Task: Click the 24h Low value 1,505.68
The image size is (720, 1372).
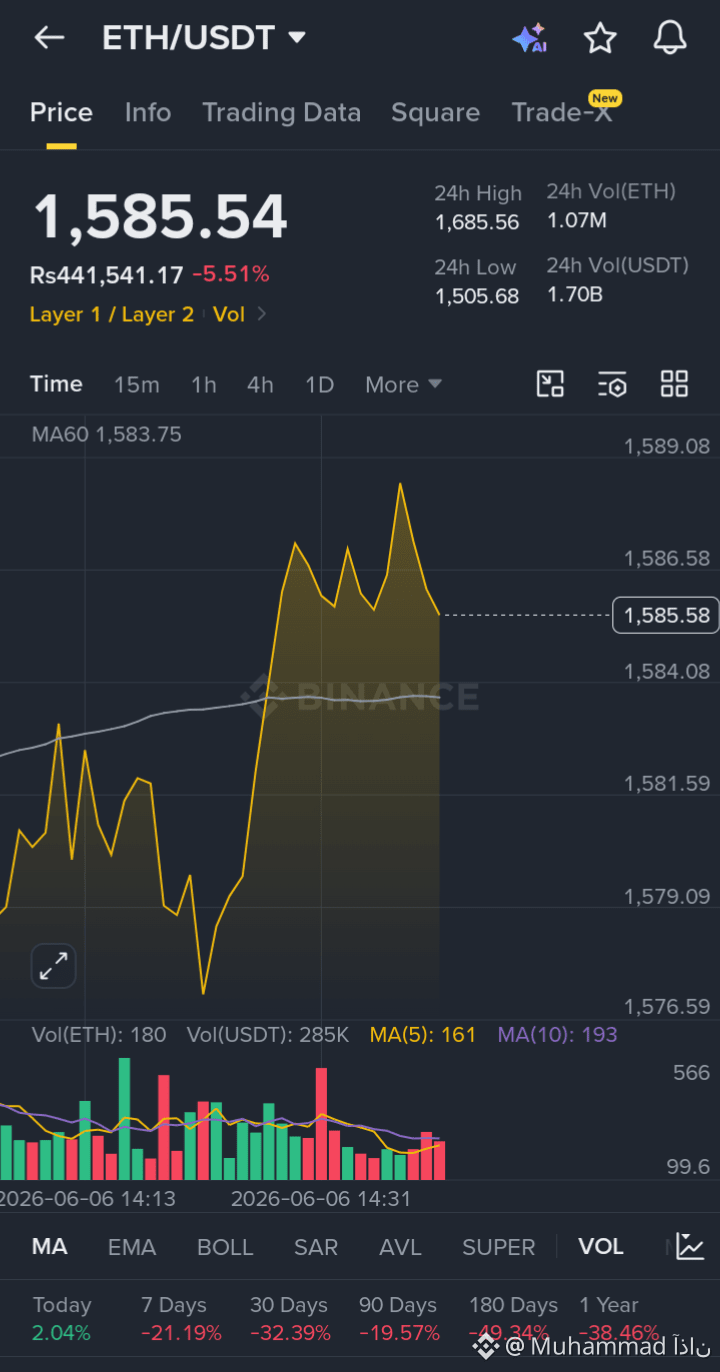Action: click(477, 296)
